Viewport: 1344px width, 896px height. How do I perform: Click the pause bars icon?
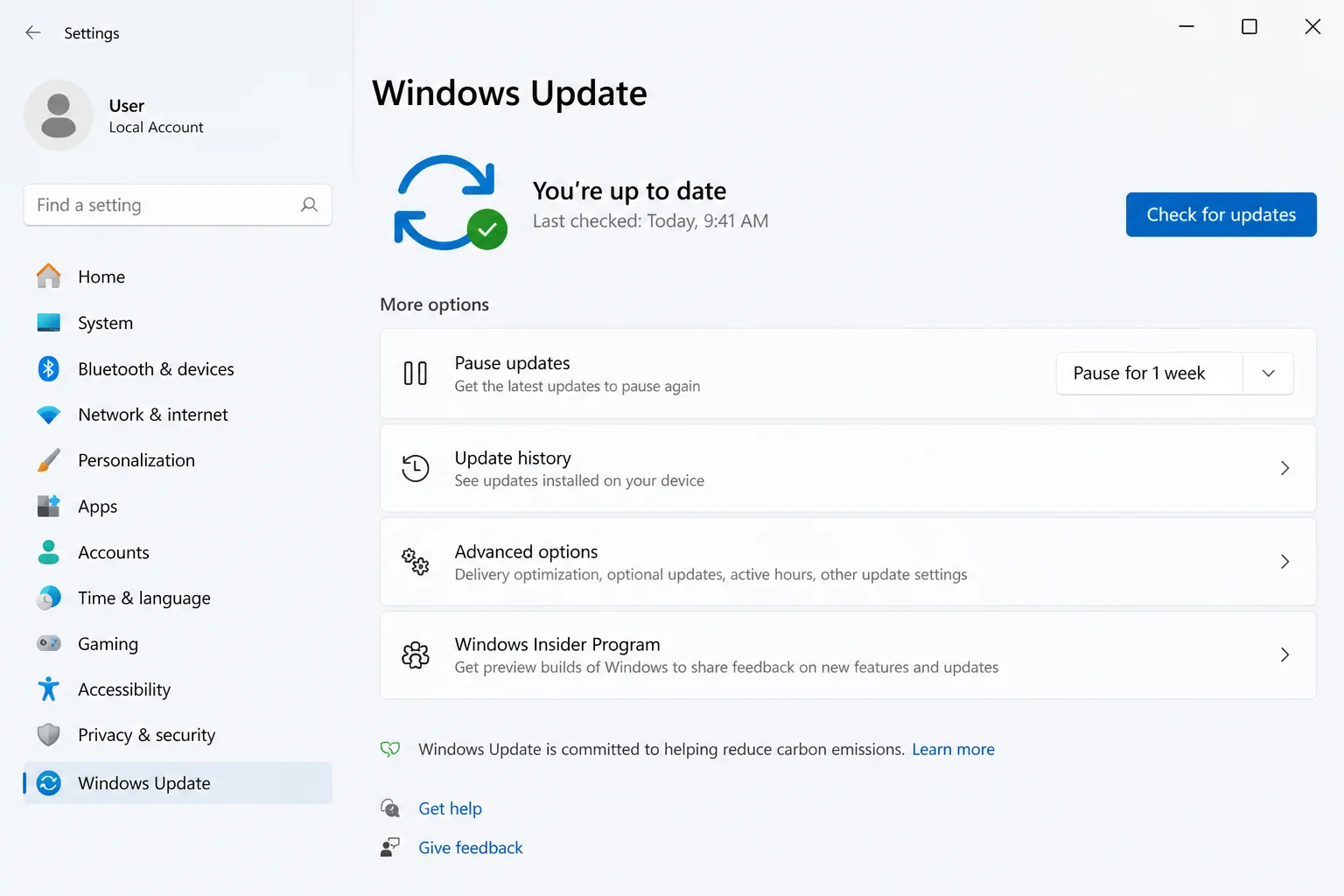click(416, 374)
